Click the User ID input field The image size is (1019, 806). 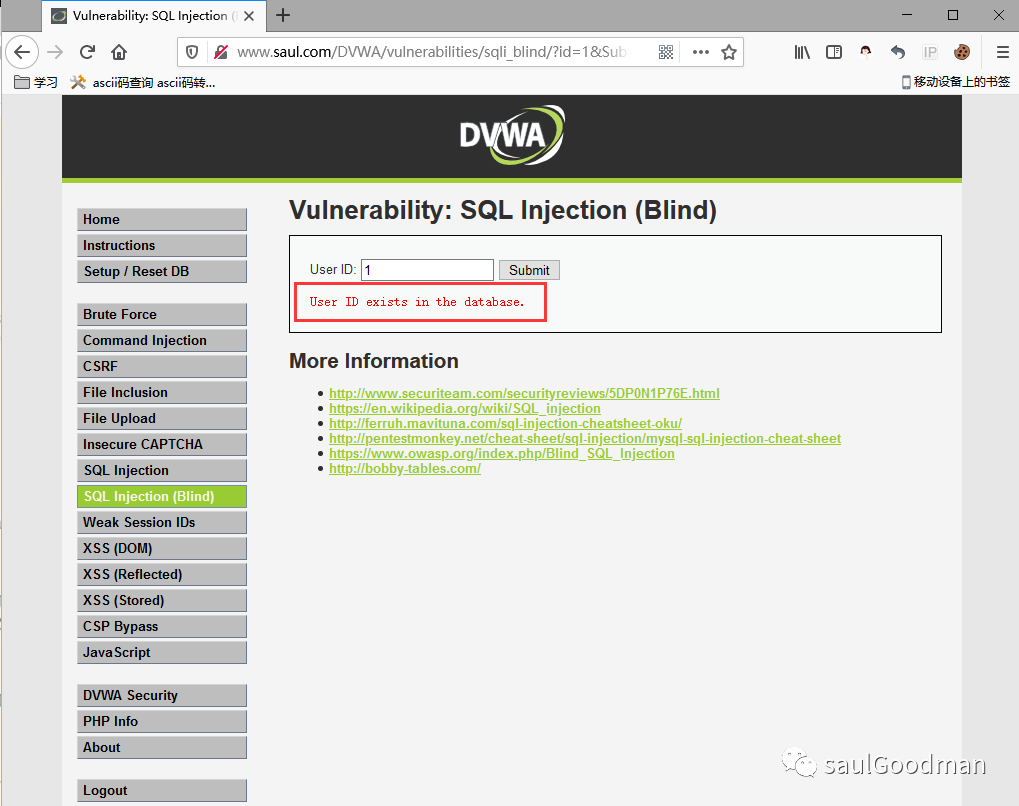pos(427,270)
